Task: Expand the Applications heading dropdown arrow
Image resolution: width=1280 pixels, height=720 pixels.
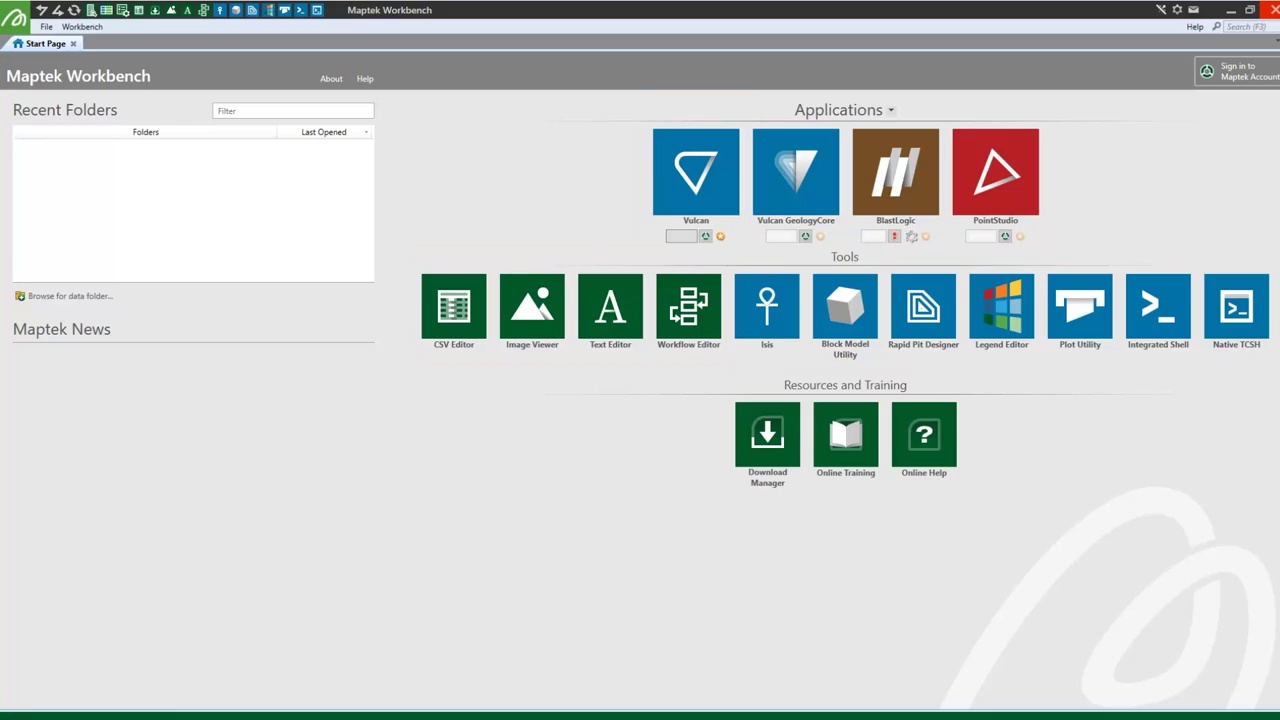Action: click(891, 111)
